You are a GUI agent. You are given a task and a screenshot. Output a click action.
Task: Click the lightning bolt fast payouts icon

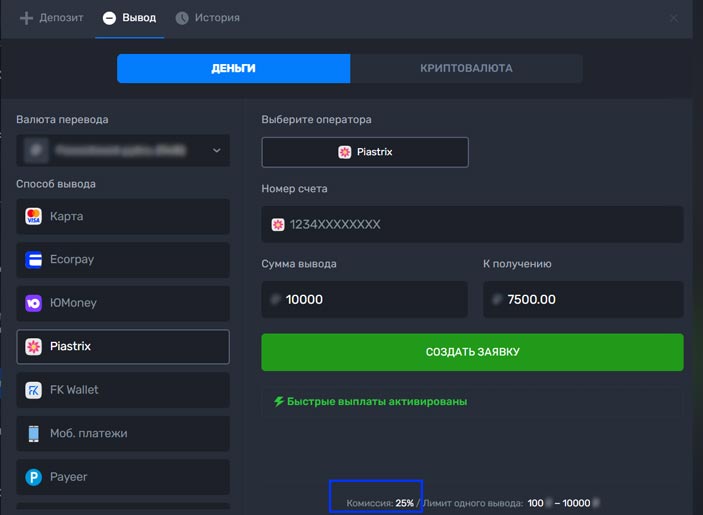pyautogui.click(x=279, y=401)
